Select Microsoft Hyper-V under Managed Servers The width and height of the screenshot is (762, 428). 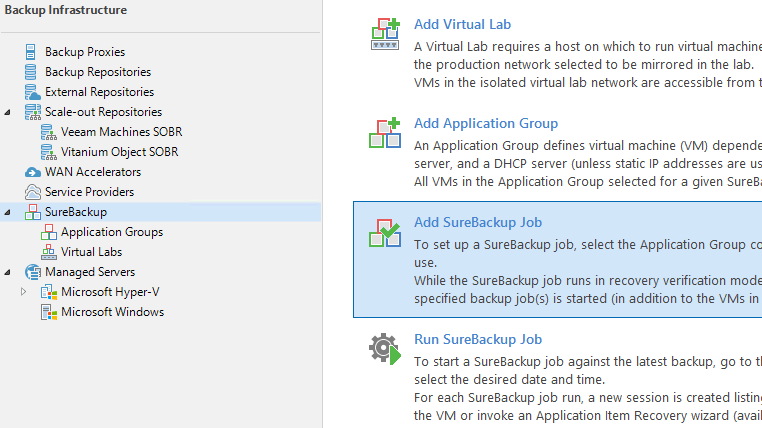click(110, 292)
